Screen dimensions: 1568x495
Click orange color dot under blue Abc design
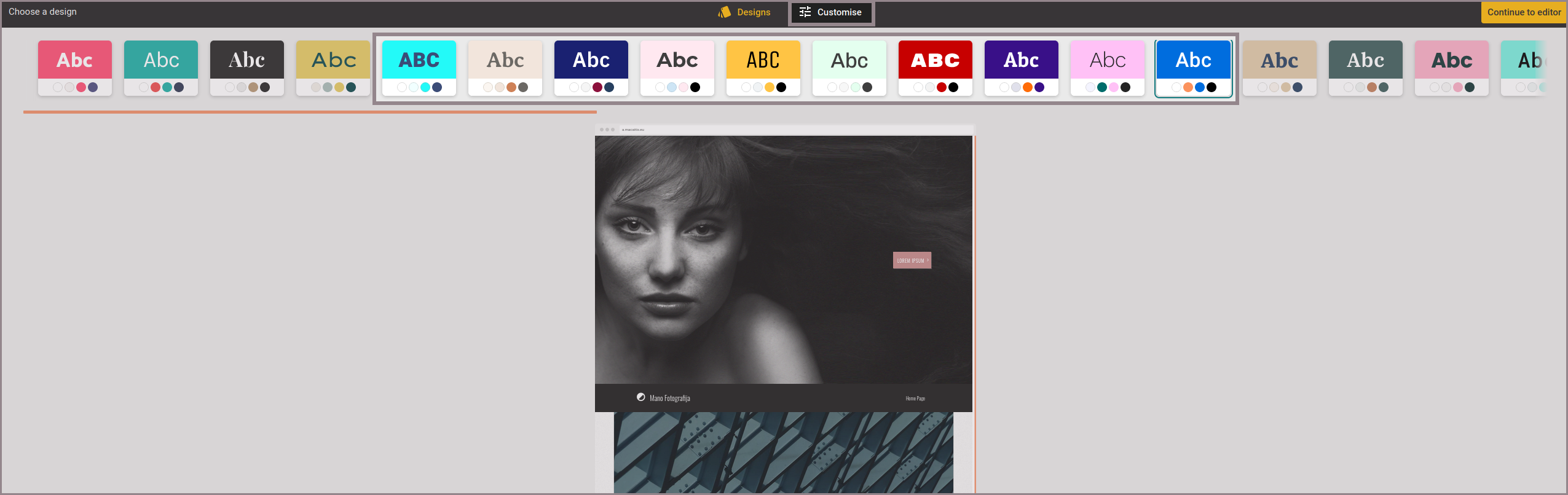tap(1188, 87)
